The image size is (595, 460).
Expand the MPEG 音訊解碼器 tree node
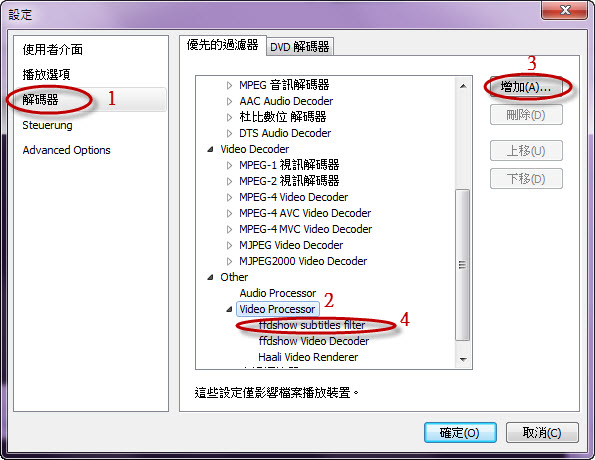[x=229, y=85]
